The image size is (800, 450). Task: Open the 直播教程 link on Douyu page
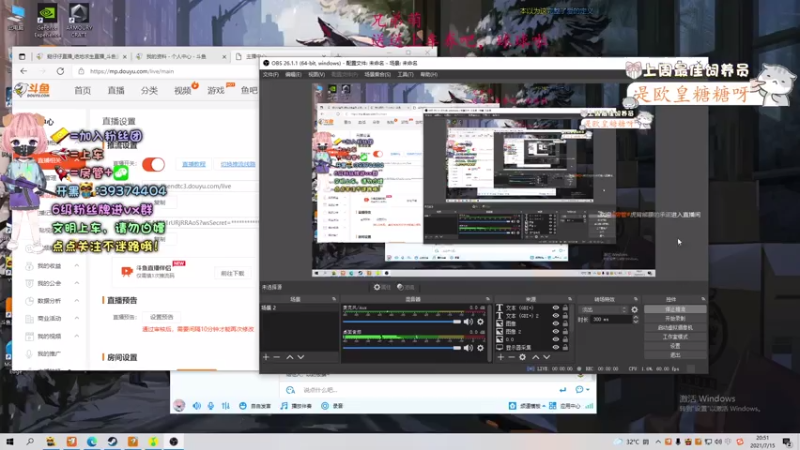[194, 164]
